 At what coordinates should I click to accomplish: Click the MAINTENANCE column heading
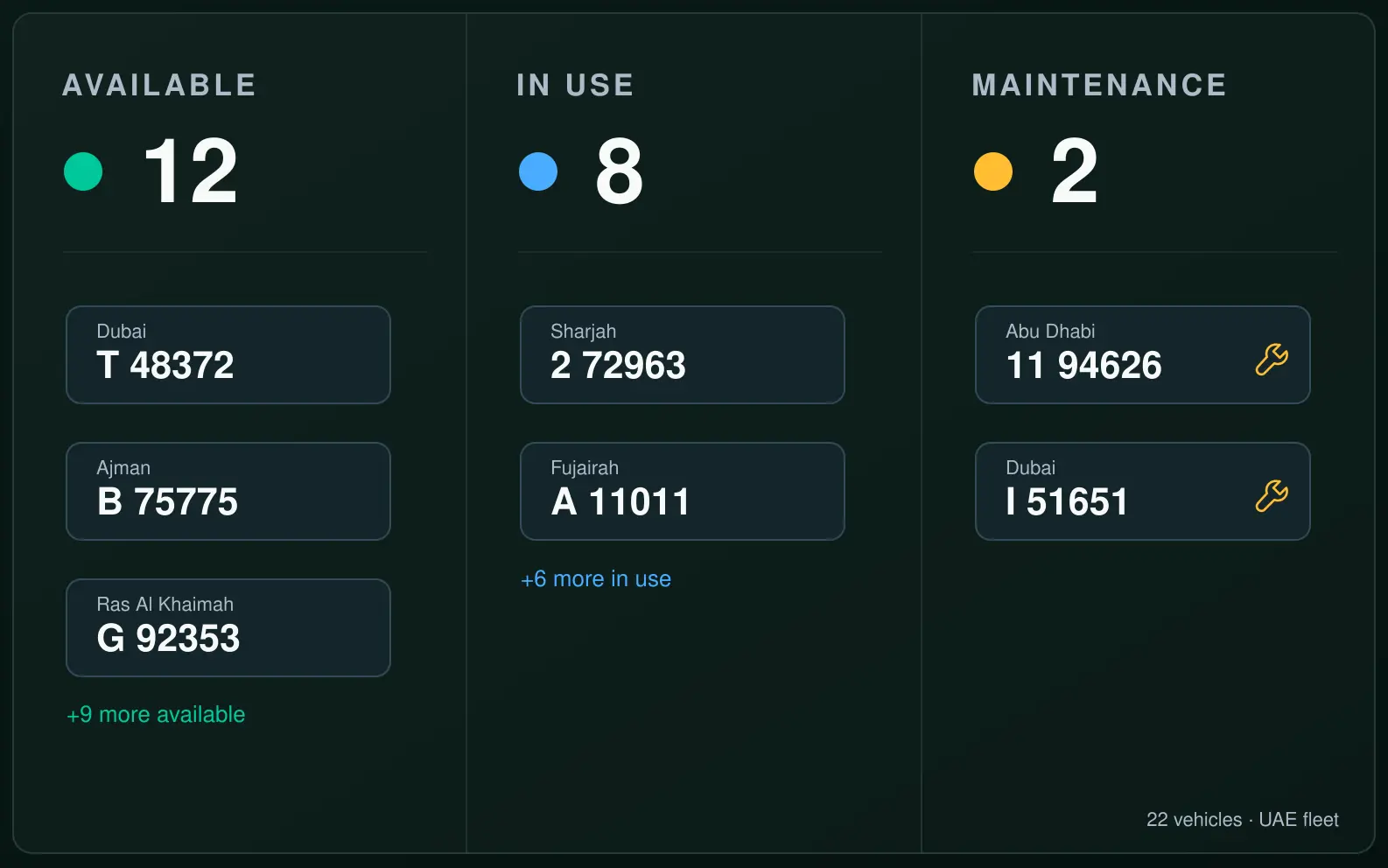coord(1099,85)
